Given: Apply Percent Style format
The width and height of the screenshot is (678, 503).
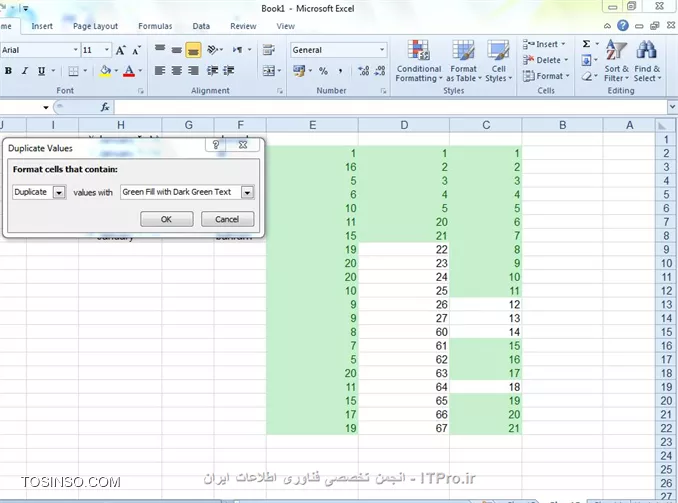Looking at the screenshot, I should tap(323, 71).
